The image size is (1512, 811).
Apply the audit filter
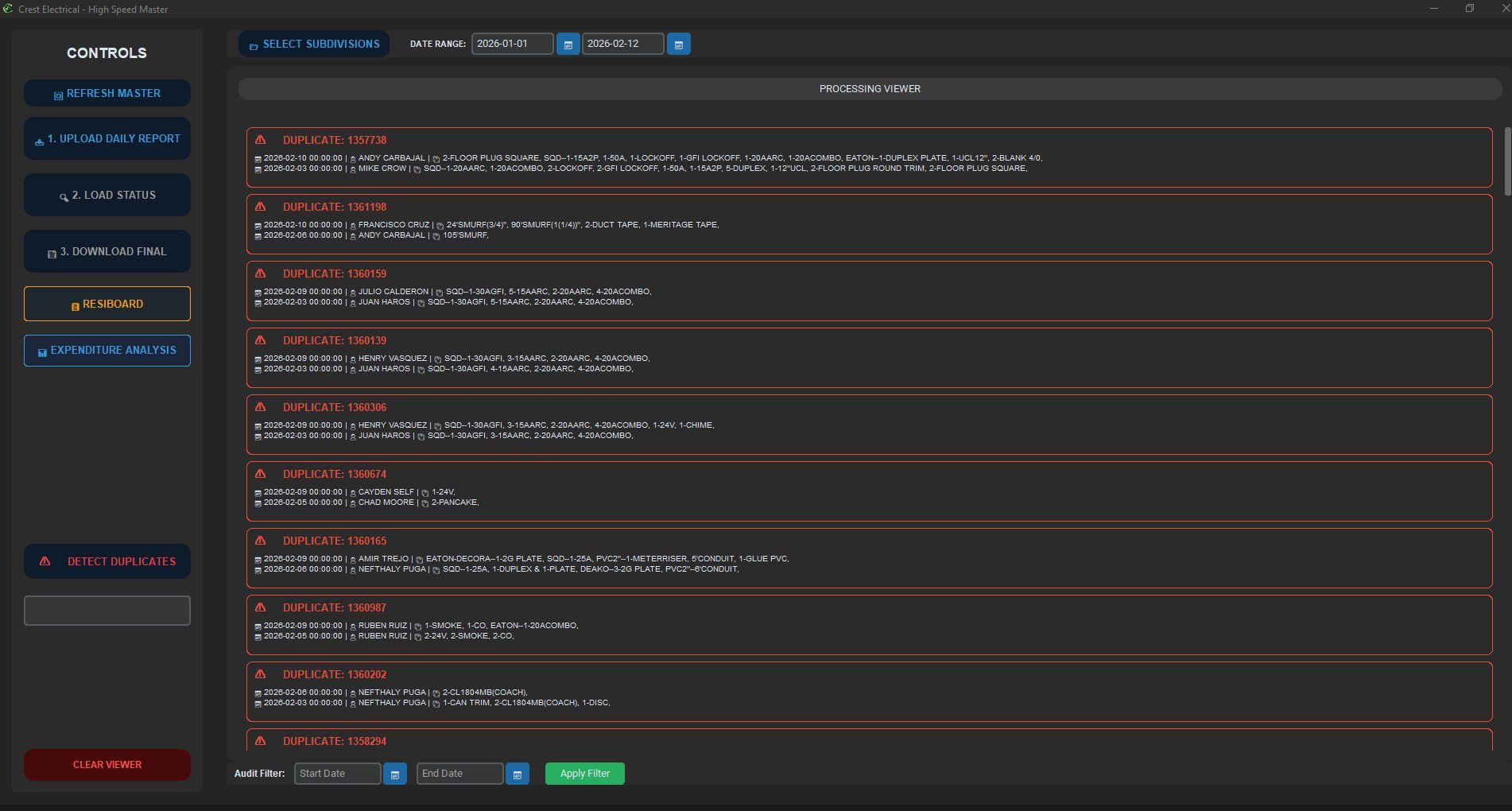pyautogui.click(x=584, y=774)
